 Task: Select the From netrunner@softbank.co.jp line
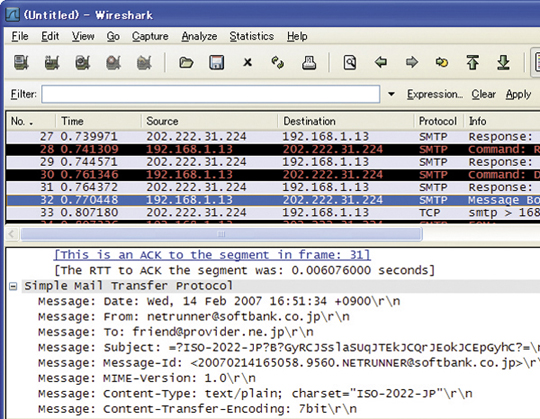tap(194, 317)
